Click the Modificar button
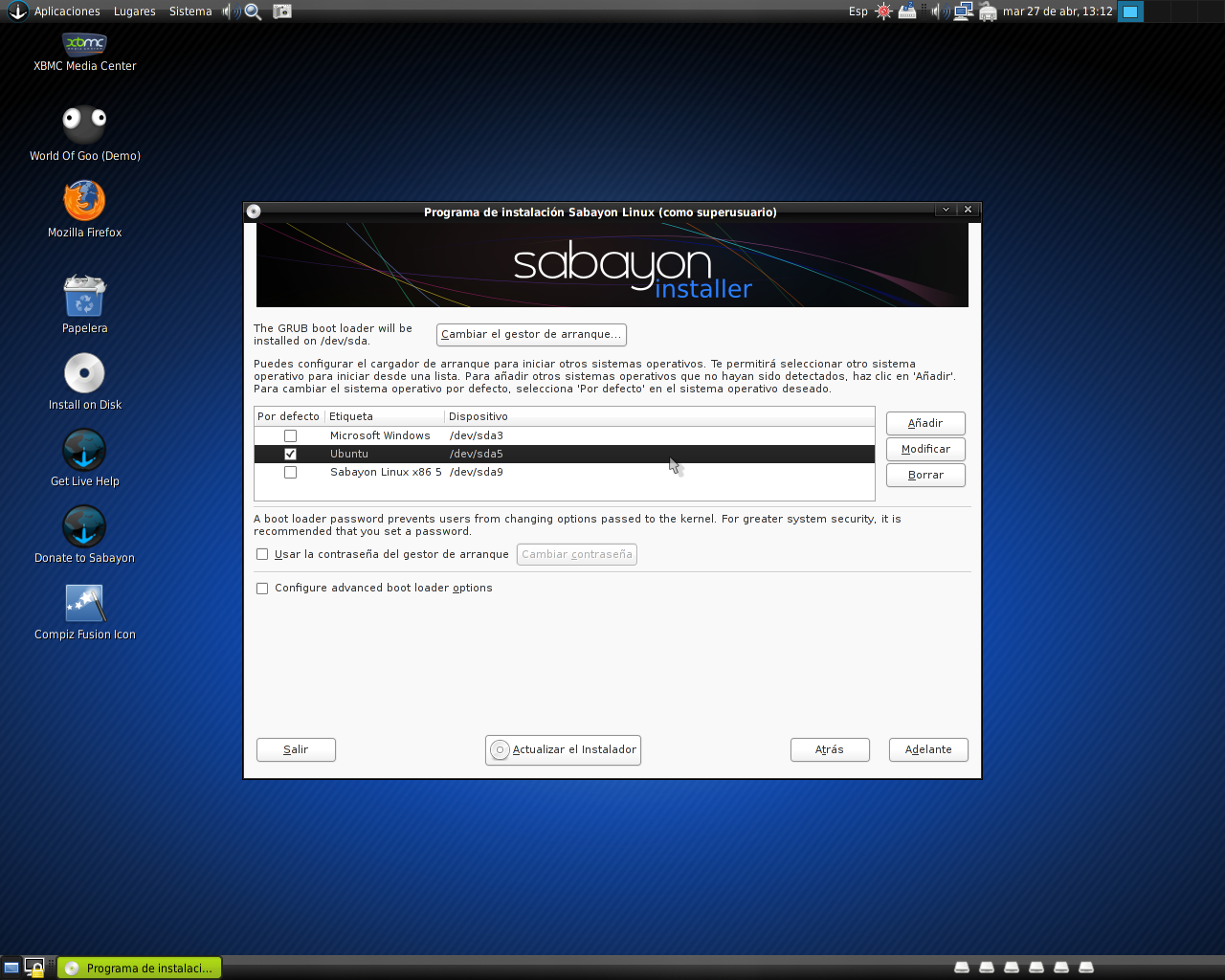The height and width of the screenshot is (980, 1225). point(925,449)
